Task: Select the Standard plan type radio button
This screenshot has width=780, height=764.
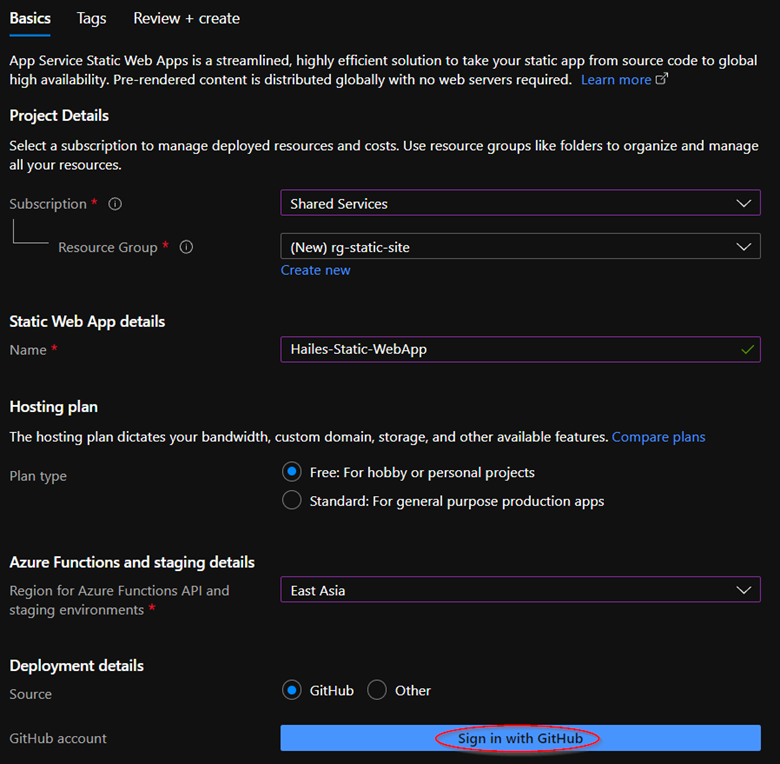Action: pyautogui.click(x=292, y=501)
